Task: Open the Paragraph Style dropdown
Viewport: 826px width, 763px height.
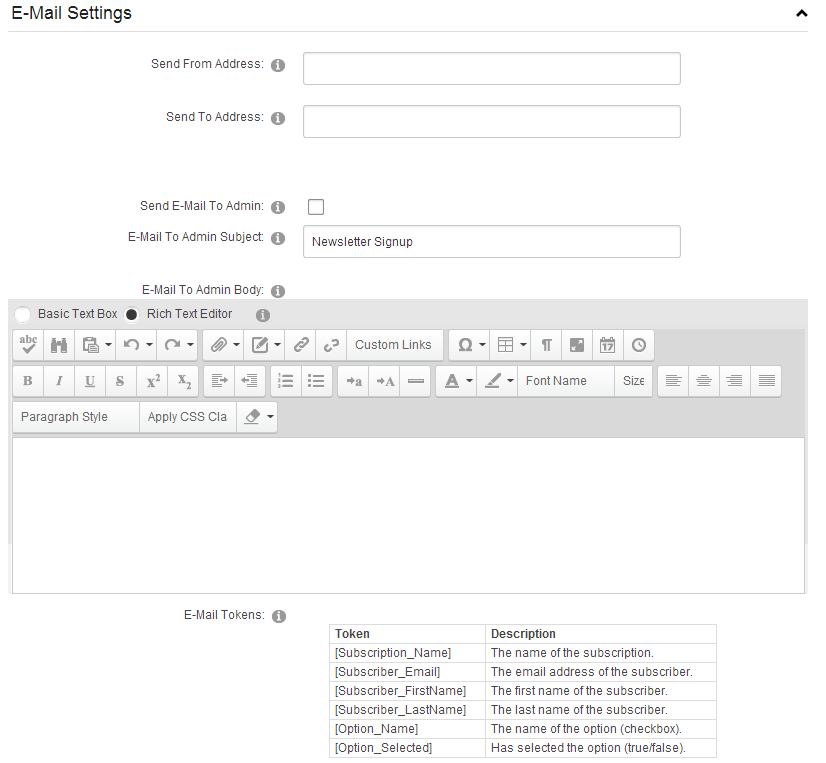Action: [x=76, y=417]
